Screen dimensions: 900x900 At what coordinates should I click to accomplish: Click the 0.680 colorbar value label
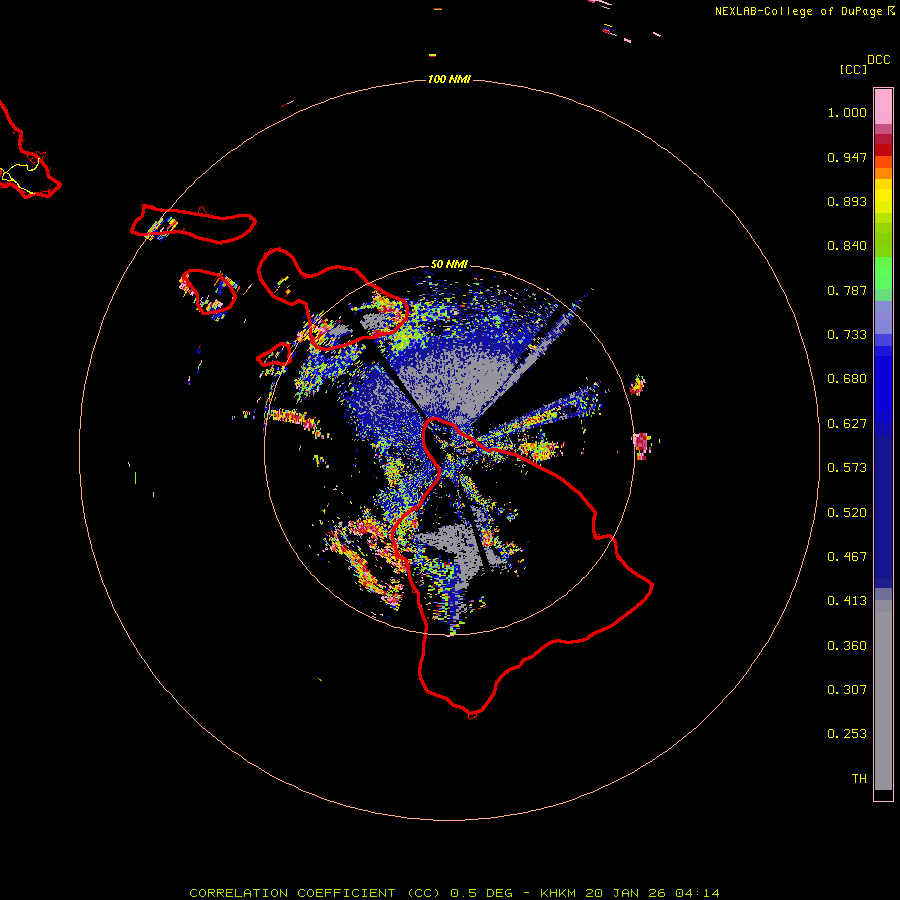point(847,379)
